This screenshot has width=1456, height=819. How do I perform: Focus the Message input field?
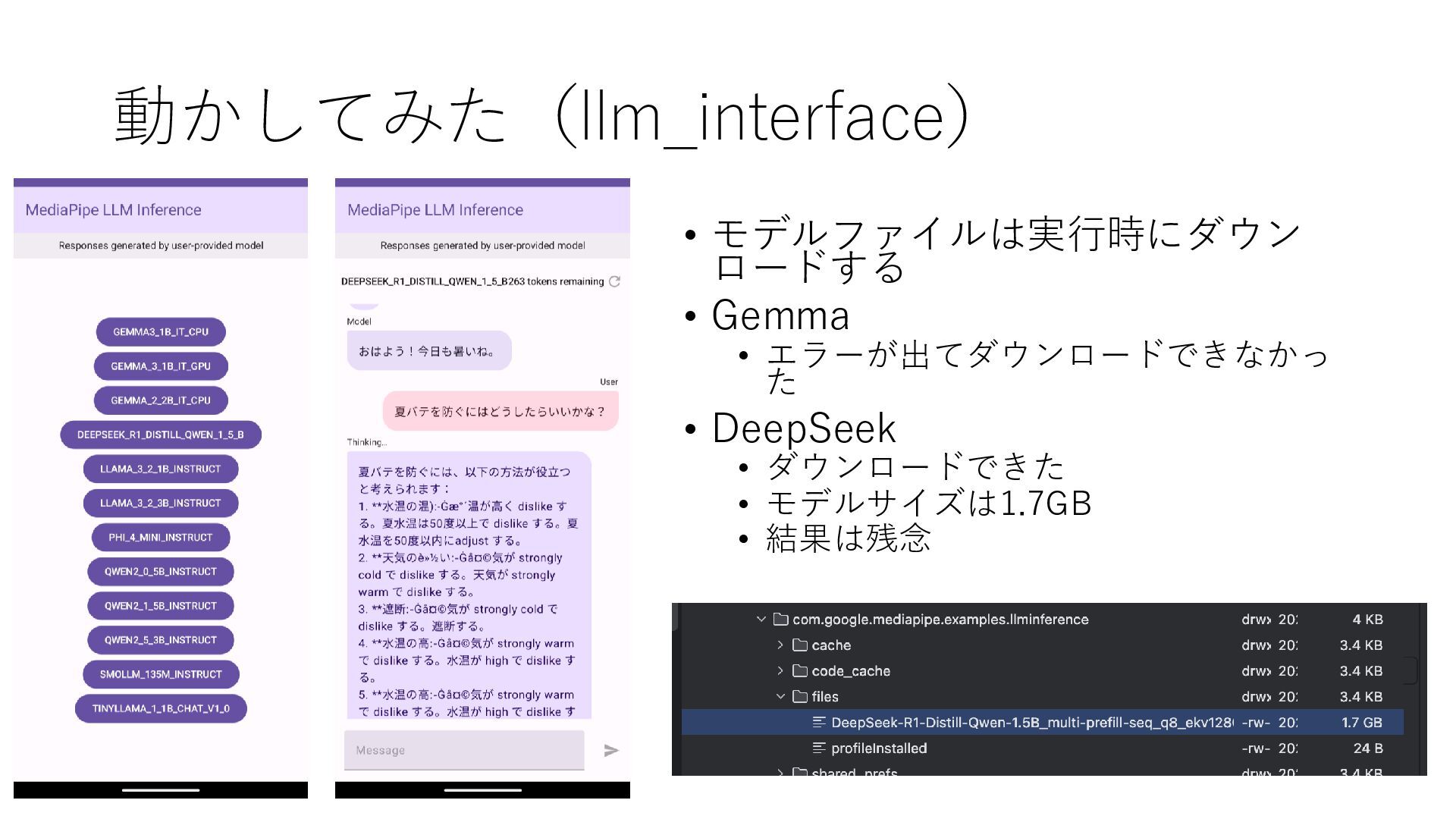[x=464, y=750]
